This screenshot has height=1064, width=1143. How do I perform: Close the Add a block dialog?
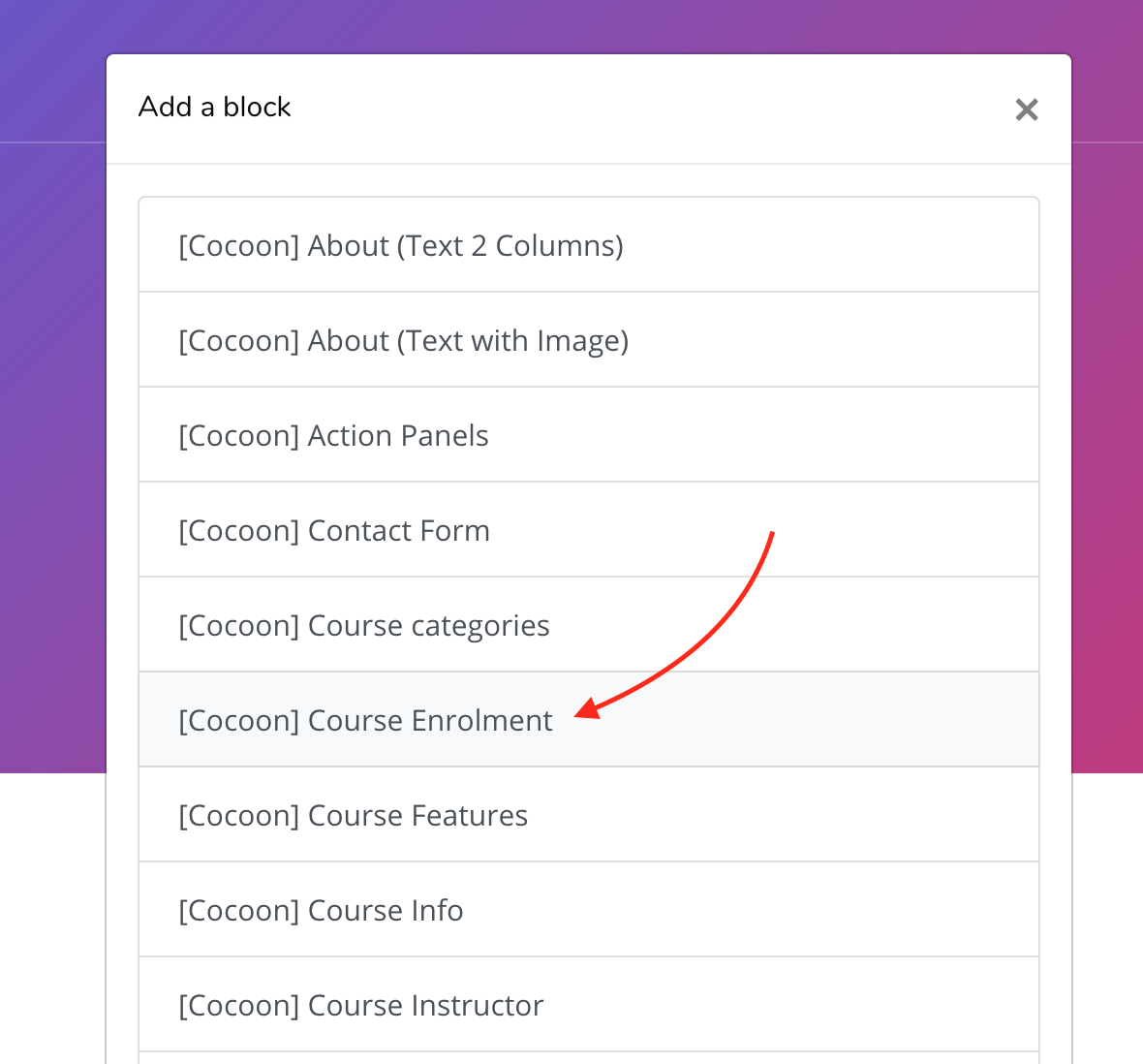point(1027,110)
